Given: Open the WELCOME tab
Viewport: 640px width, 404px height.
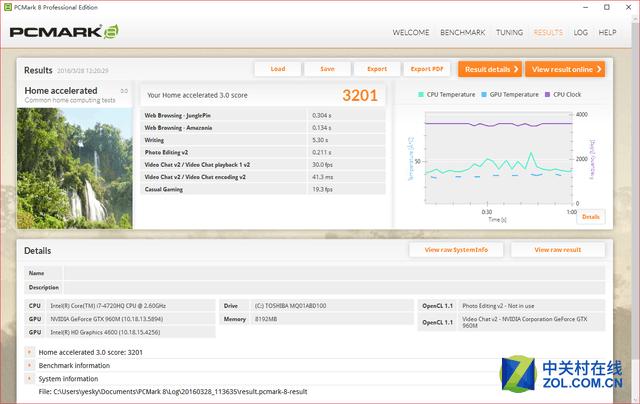Looking at the screenshot, I should coord(411,32).
